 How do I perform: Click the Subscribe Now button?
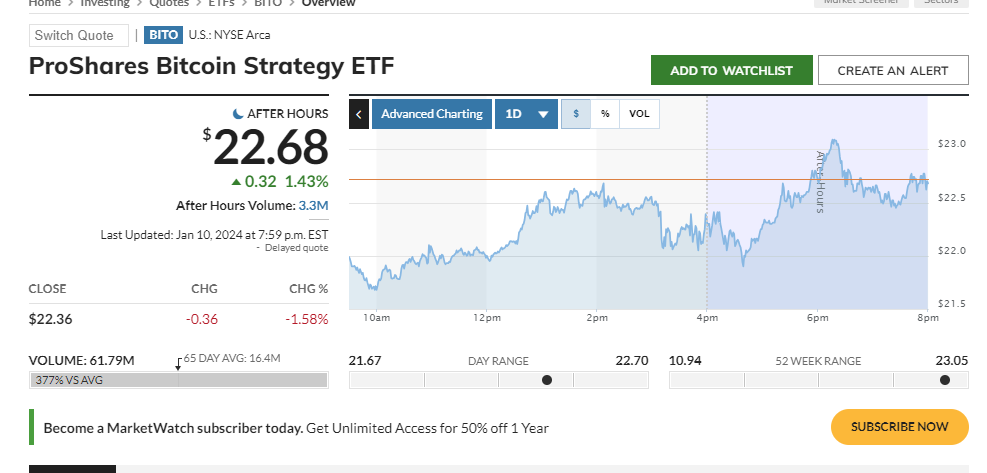tap(899, 427)
